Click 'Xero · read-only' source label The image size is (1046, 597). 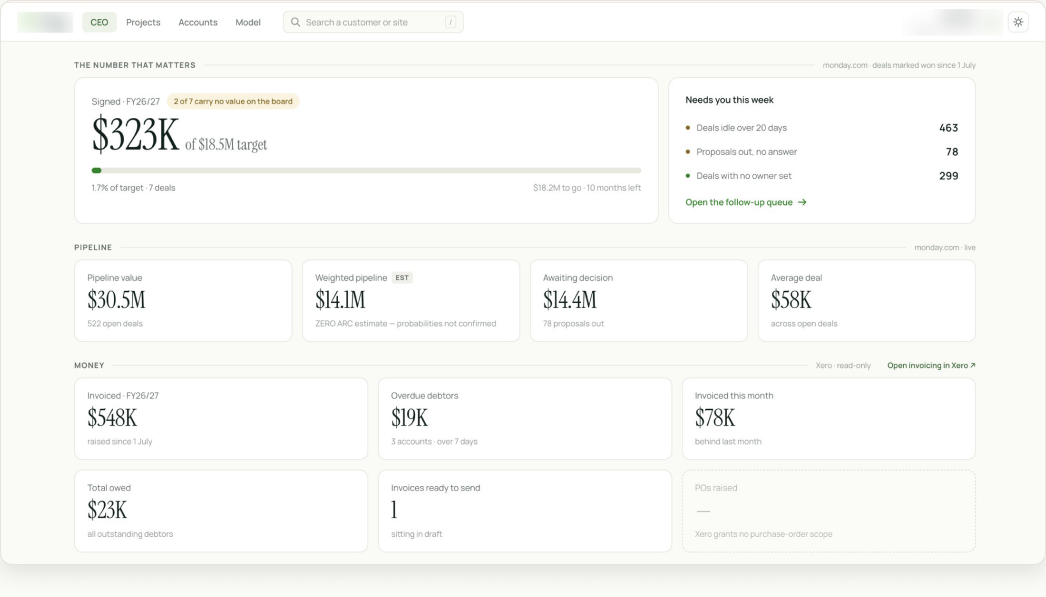(x=843, y=366)
